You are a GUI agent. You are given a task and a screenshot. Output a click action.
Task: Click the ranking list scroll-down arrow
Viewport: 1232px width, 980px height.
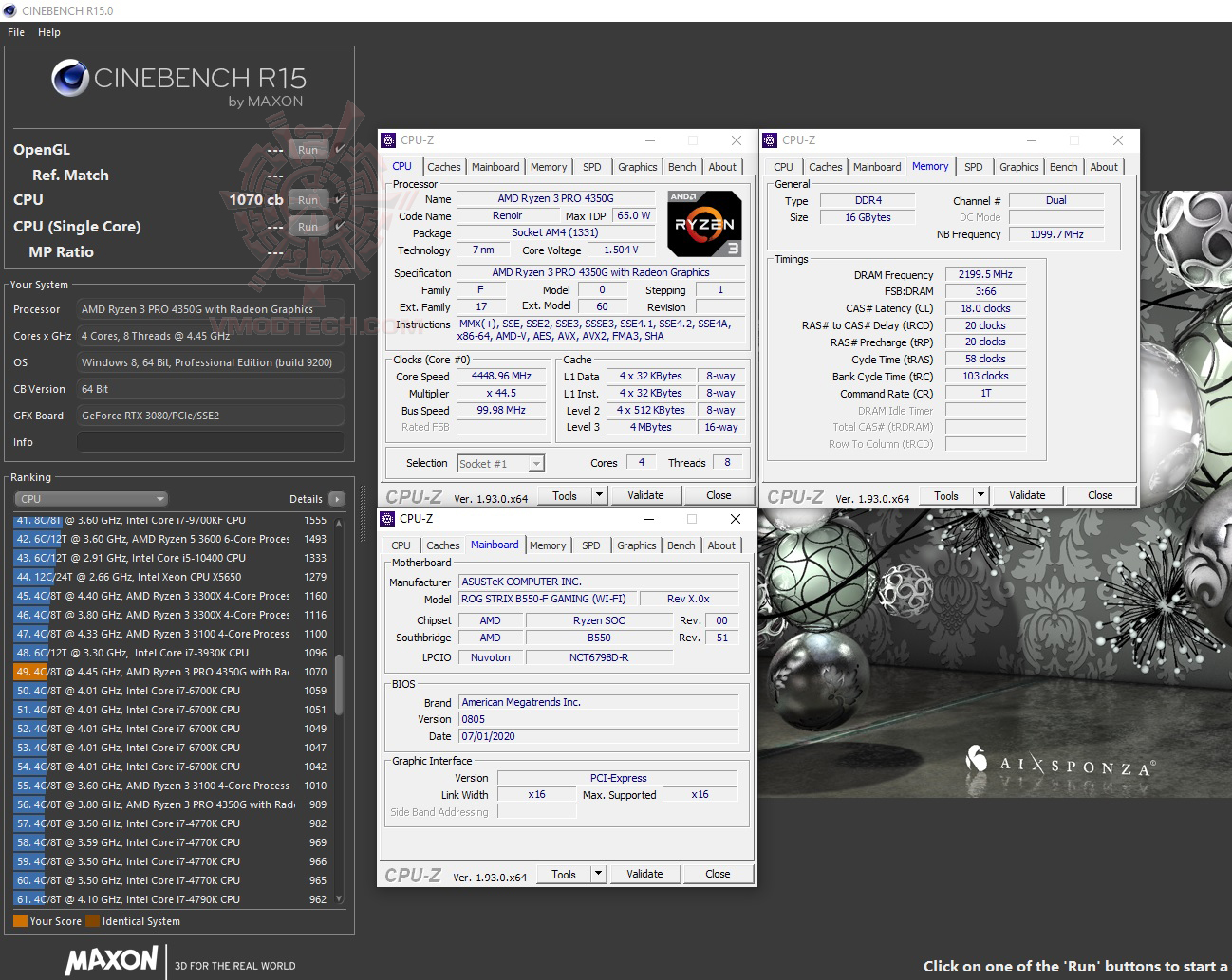click(339, 898)
